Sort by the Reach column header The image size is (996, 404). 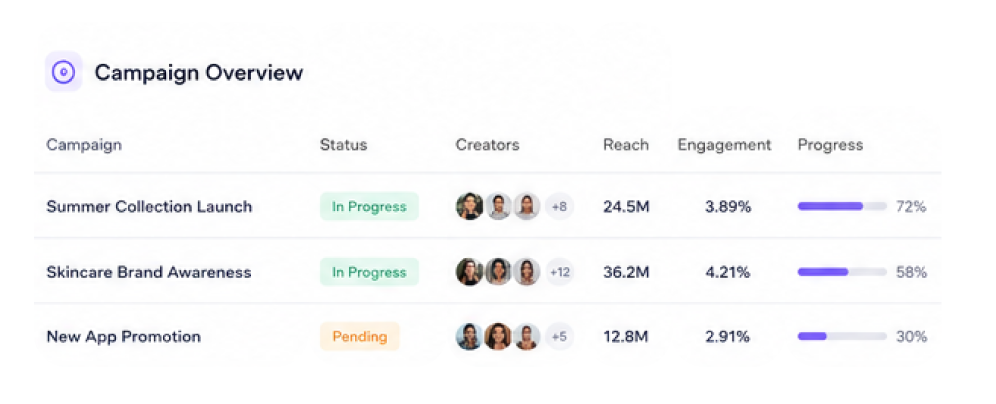pos(626,145)
